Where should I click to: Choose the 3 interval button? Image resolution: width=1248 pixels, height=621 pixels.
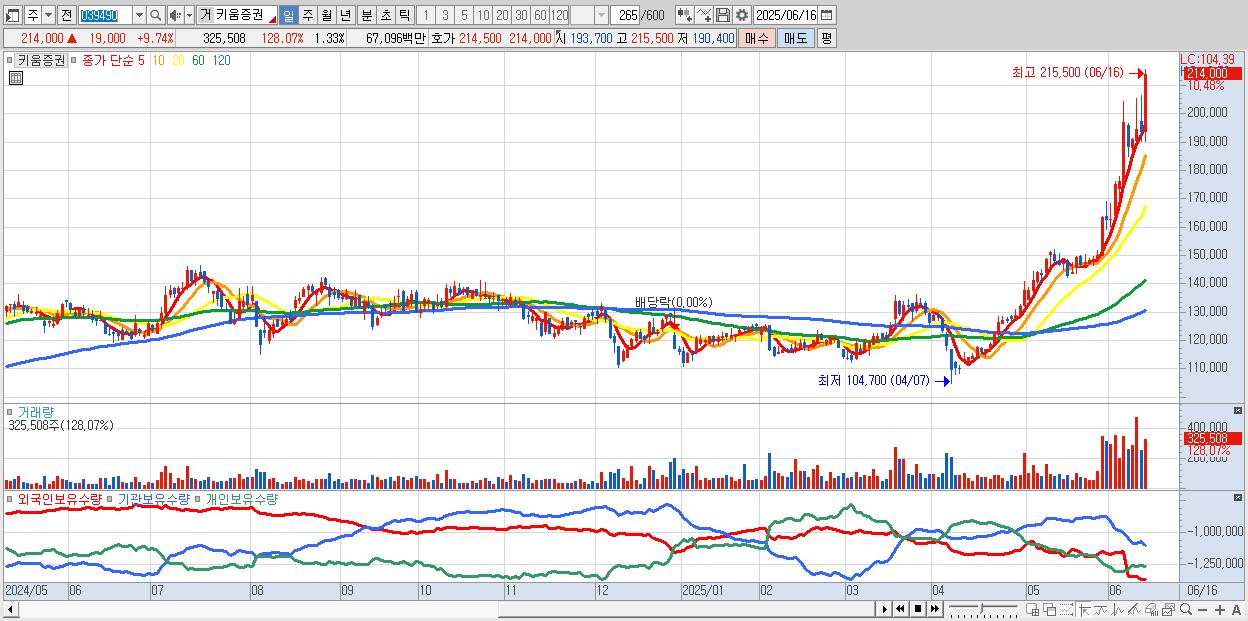coord(445,15)
